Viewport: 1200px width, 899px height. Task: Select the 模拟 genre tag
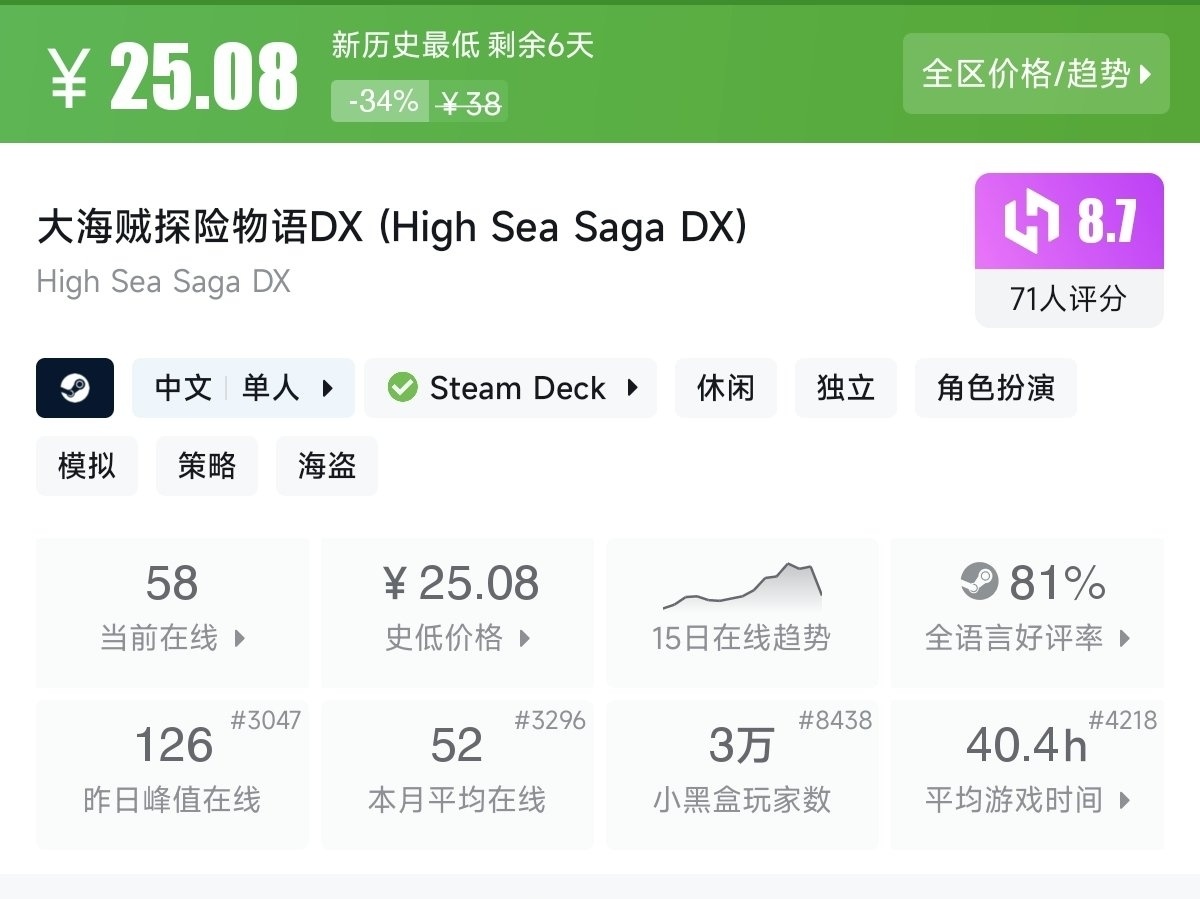click(x=87, y=466)
